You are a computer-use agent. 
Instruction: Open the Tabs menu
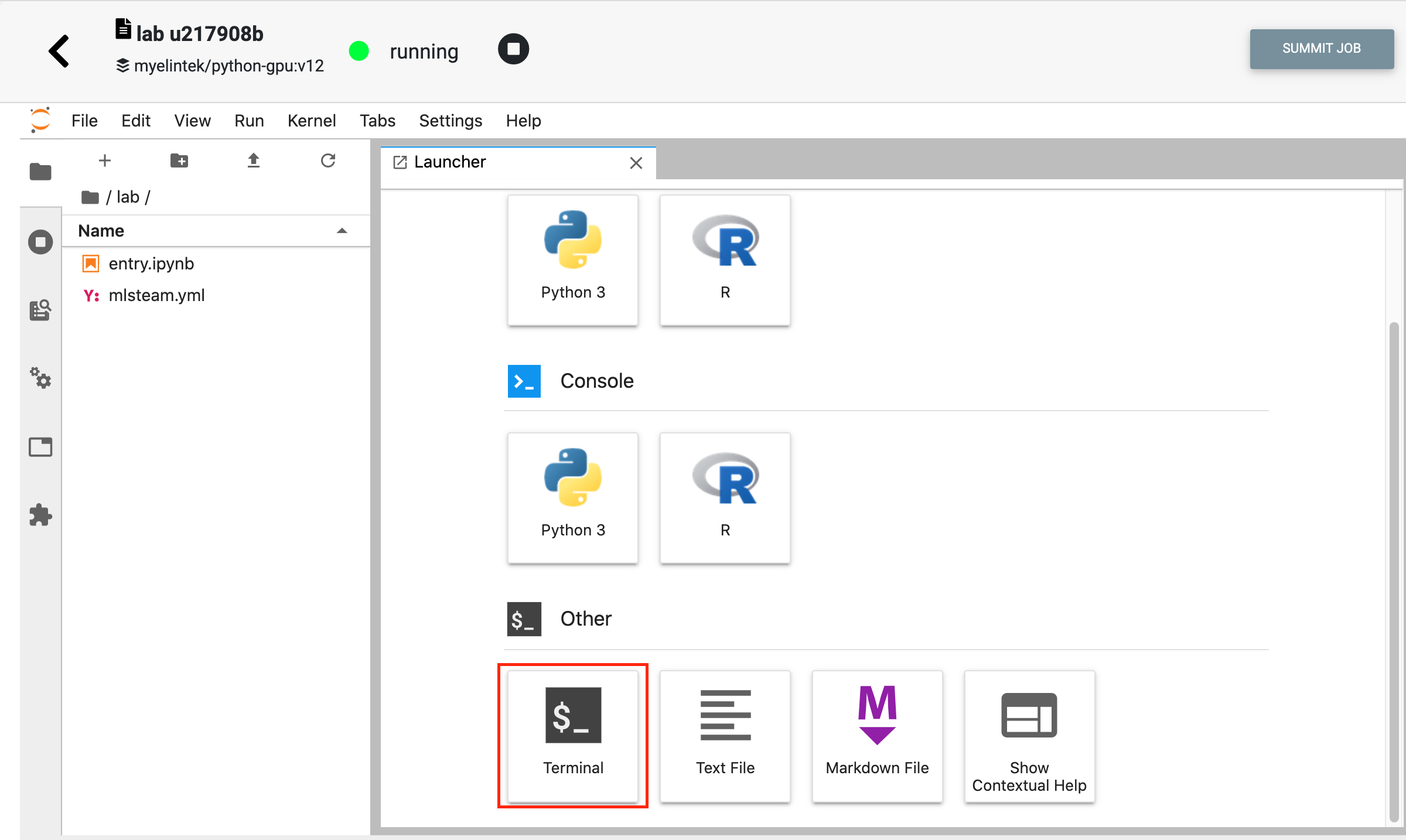377,121
